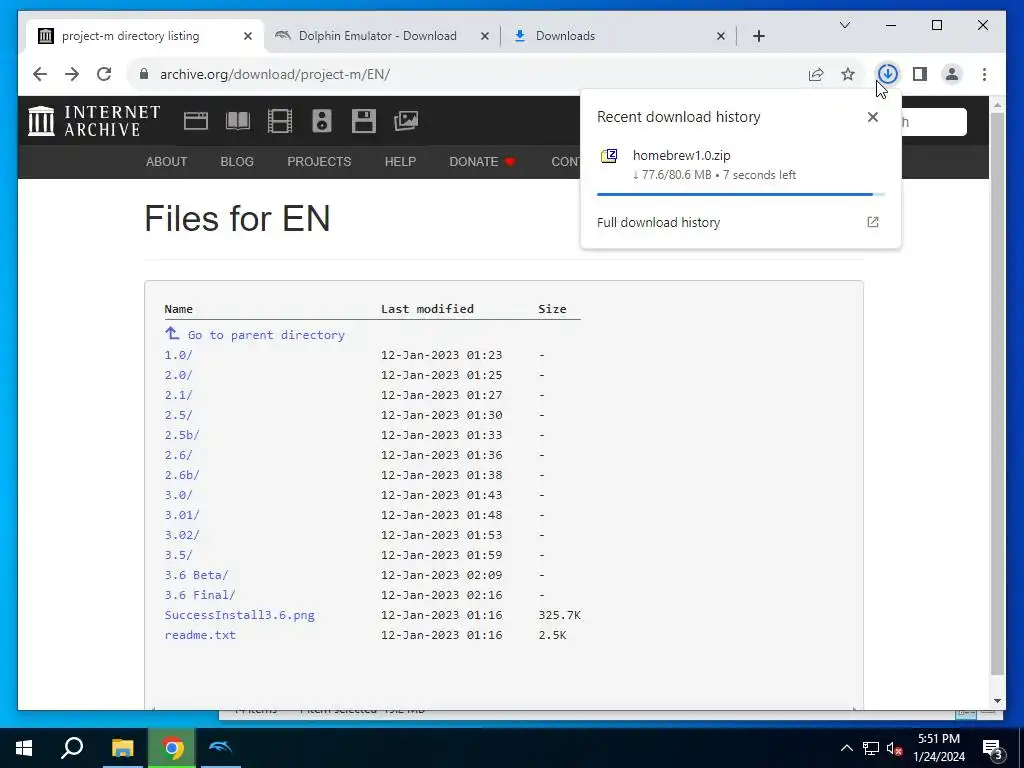Open the Software floppy disk icon
Viewport: 1024px width, 768px height.
point(364,121)
